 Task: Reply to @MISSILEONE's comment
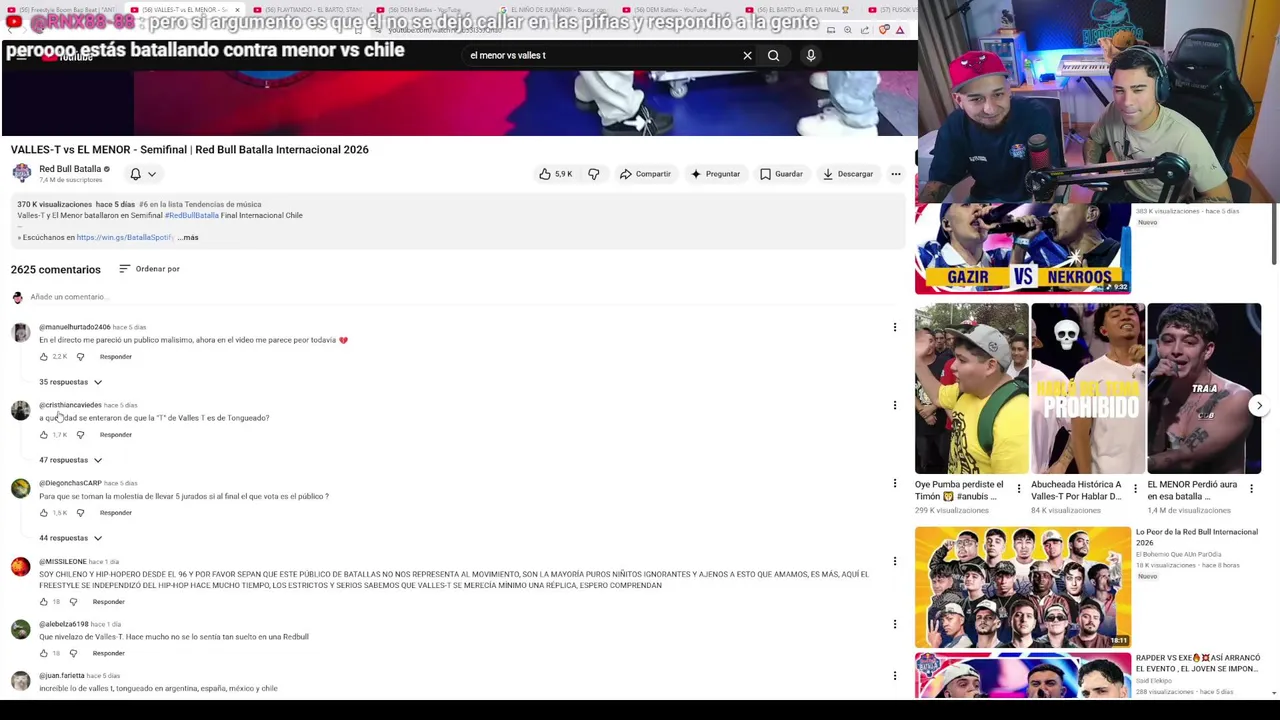tap(108, 602)
